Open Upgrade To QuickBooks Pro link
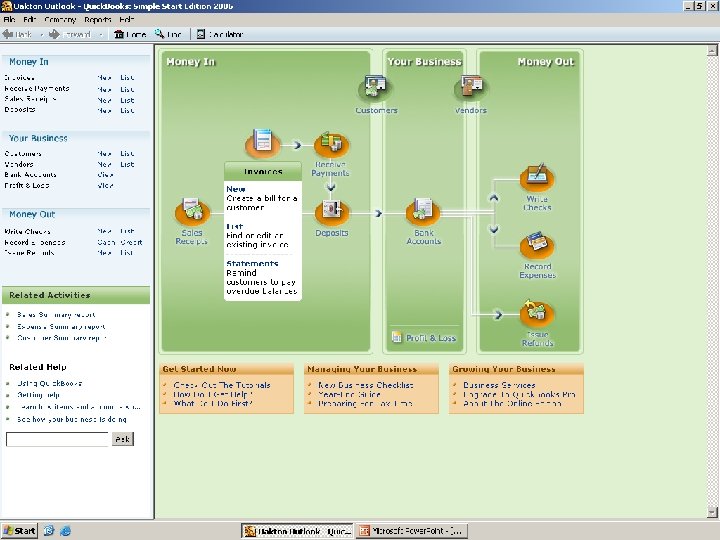 pos(519,394)
